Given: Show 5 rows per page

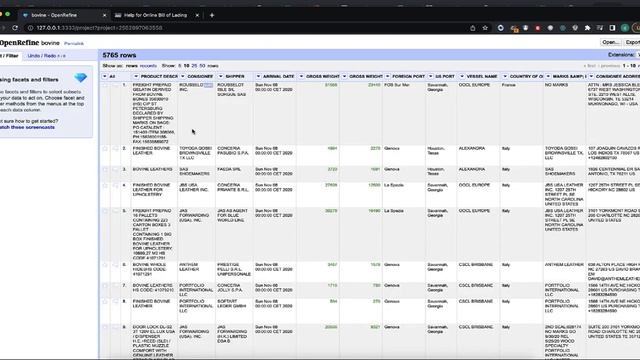Looking at the screenshot, I should coord(180,66).
